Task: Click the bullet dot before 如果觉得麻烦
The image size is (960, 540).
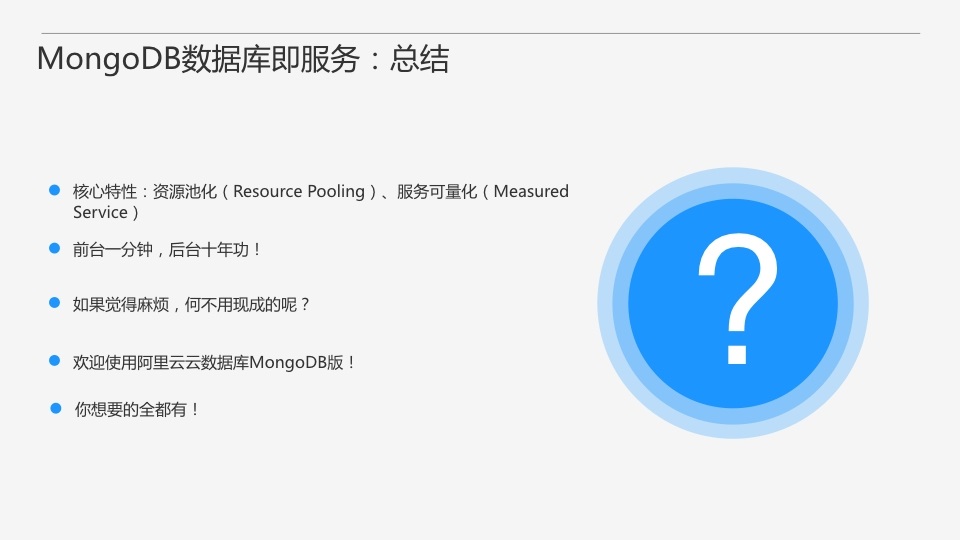Action: pyautogui.click(x=54, y=302)
